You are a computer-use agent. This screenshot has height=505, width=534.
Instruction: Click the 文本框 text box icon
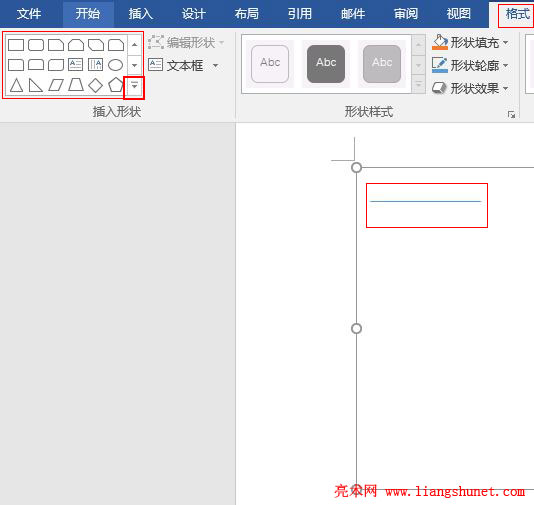click(x=156, y=64)
